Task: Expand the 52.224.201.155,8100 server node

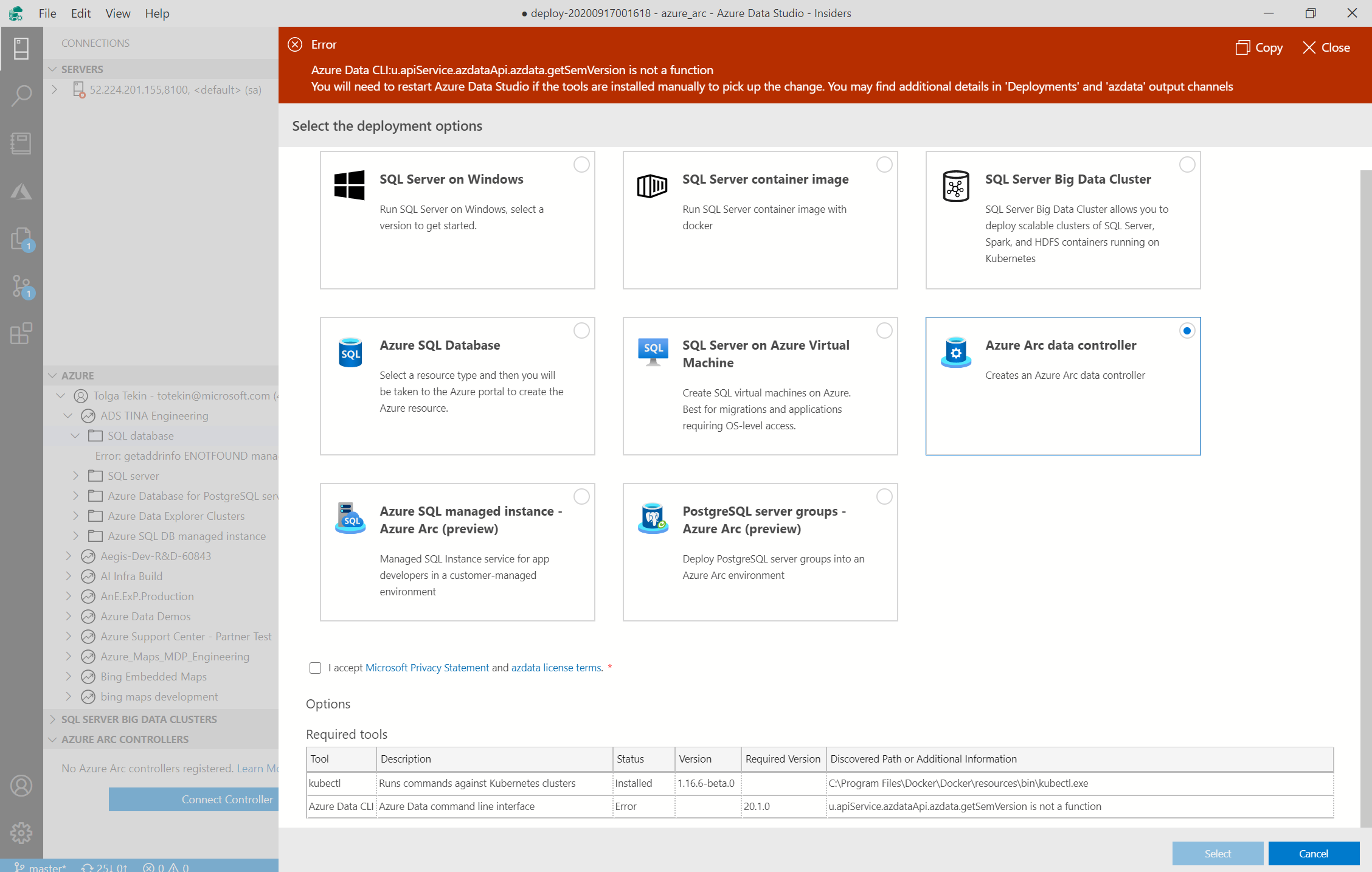Action: pyautogui.click(x=55, y=89)
